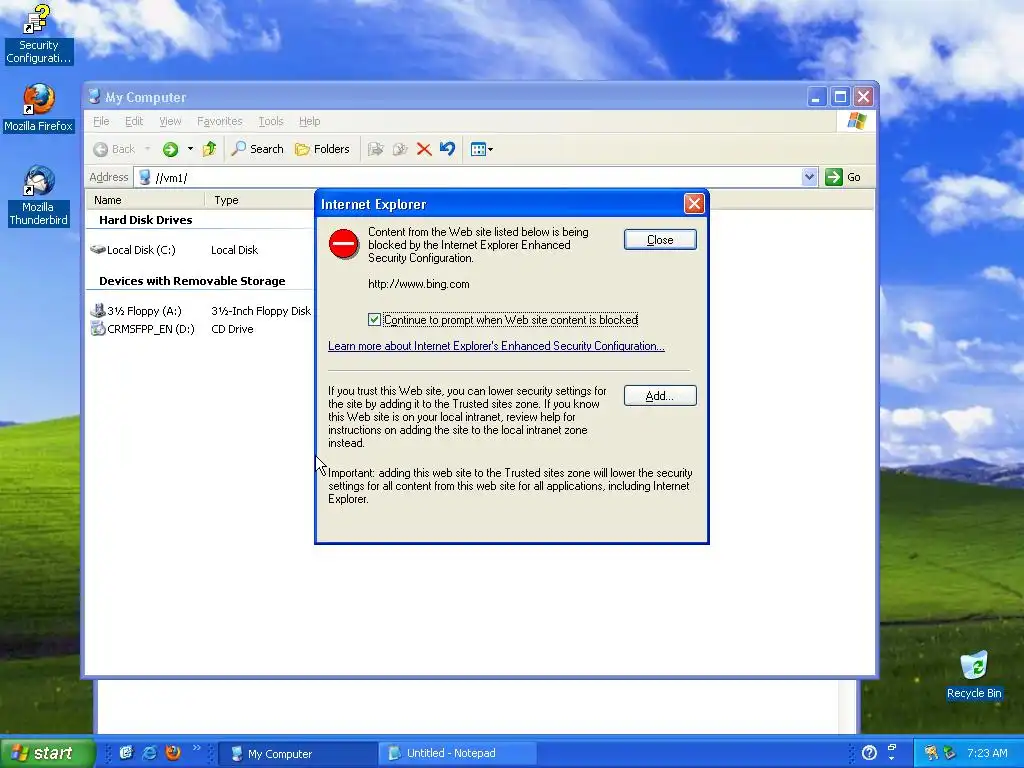This screenshot has height=768, width=1024.
Task: Expand the Quick Launch chevron
Action: 196,748
